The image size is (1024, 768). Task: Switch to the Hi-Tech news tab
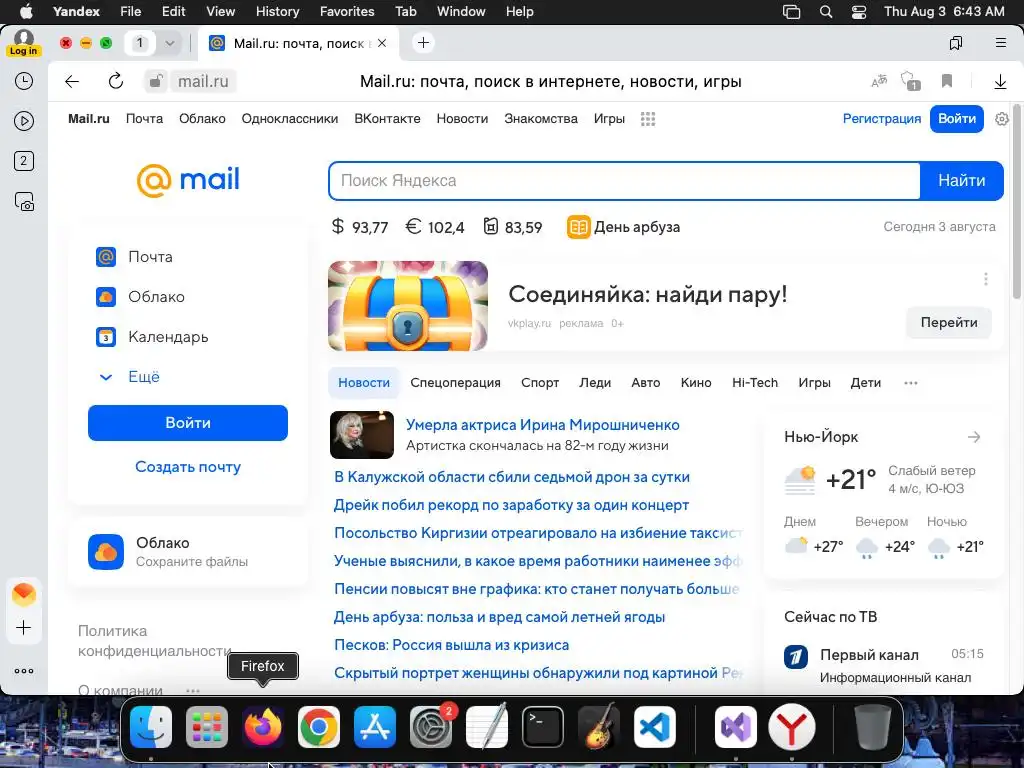pyautogui.click(x=754, y=383)
